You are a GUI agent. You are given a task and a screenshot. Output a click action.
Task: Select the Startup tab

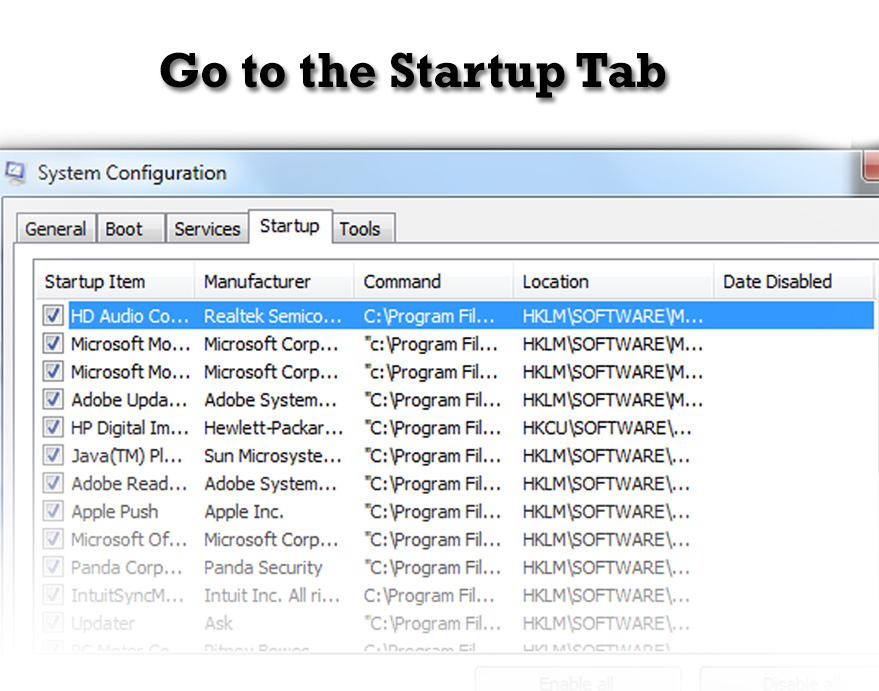[x=290, y=226]
